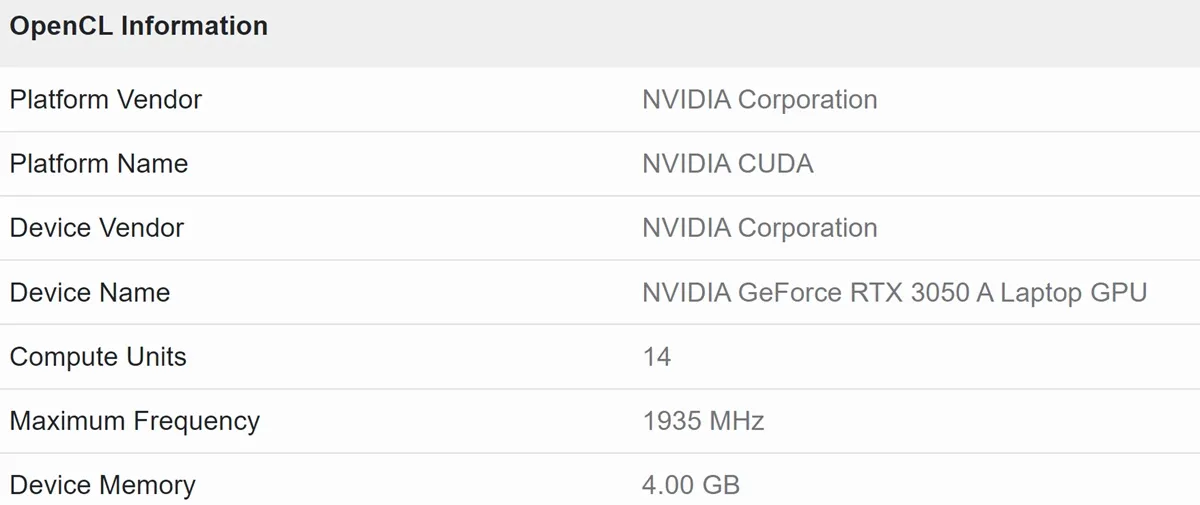Click NVIDIA Corporation value for Device Vendor
The image size is (1200, 505).
[x=760, y=228]
